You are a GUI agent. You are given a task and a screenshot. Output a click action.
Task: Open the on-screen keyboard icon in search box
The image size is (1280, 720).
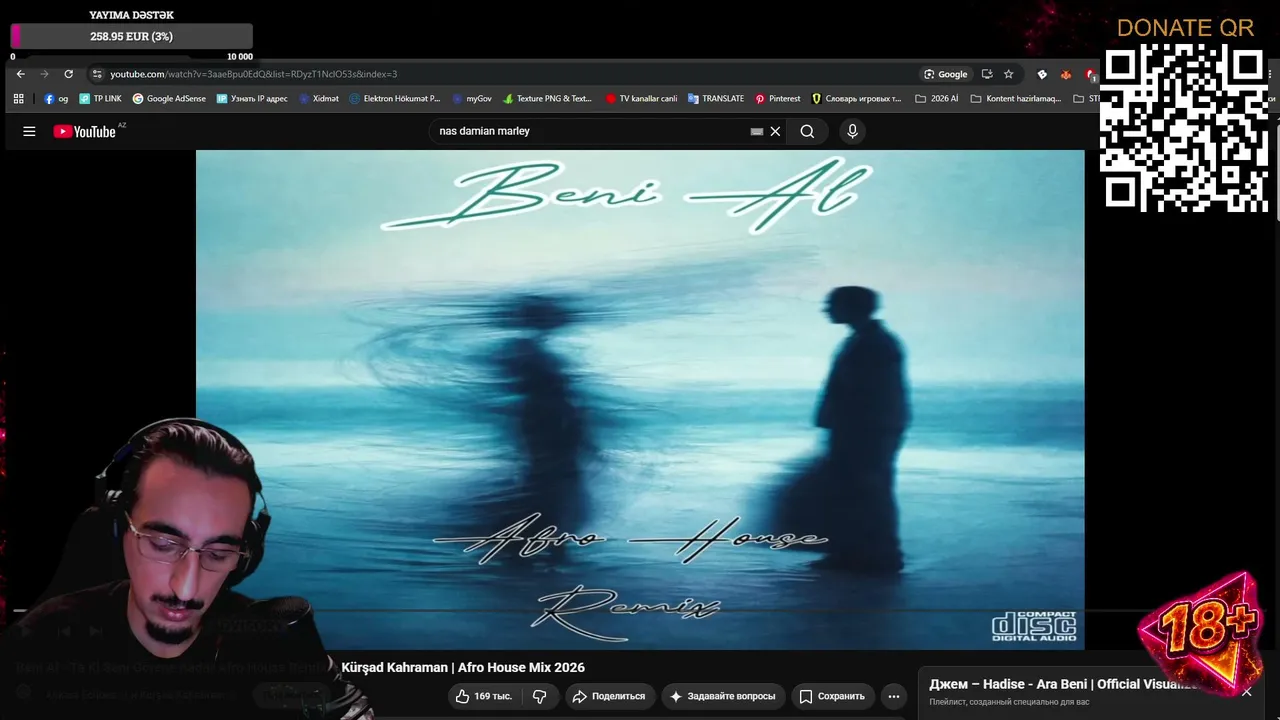point(757,131)
